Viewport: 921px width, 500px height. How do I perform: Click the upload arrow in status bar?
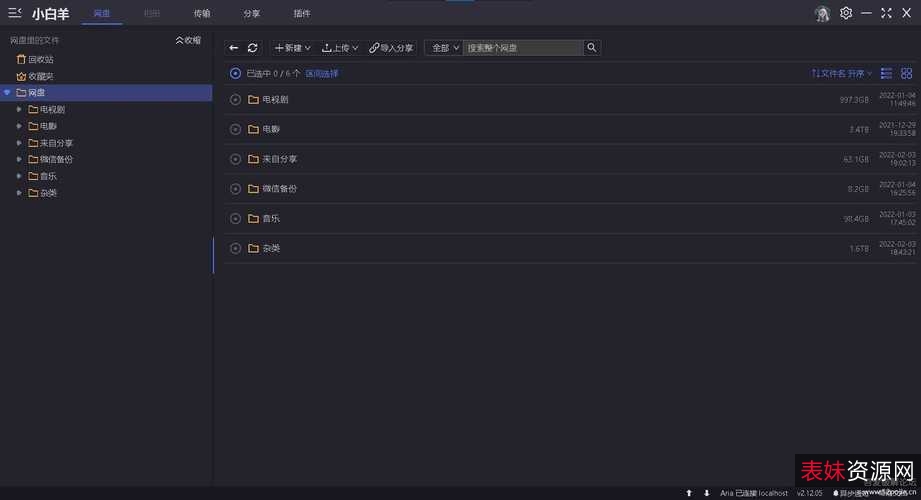pyautogui.click(x=689, y=493)
